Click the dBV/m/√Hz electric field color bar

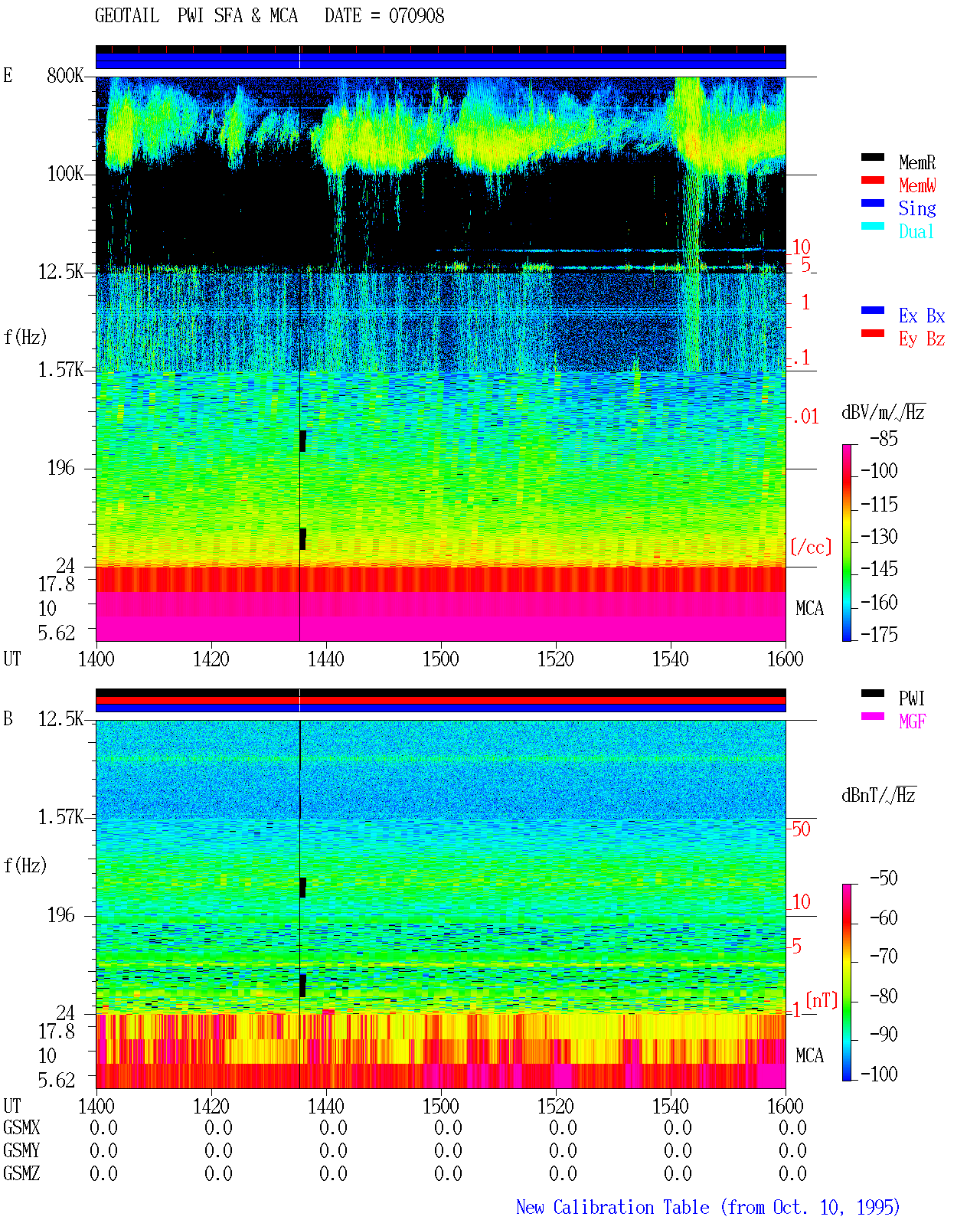click(847, 542)
